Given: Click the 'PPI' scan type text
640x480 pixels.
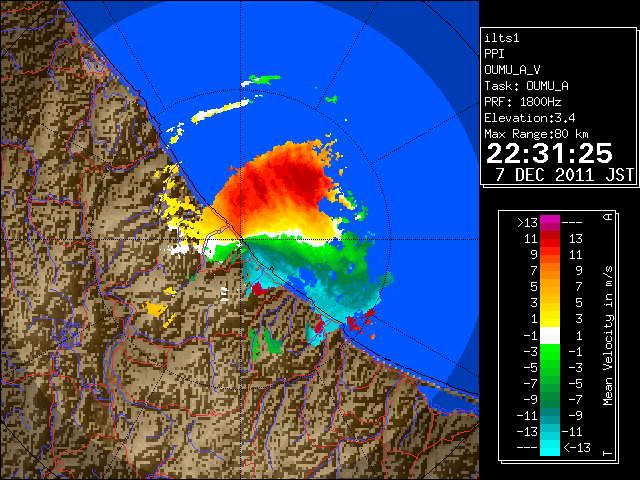Looking at the screenshot, I should [494, 54].
